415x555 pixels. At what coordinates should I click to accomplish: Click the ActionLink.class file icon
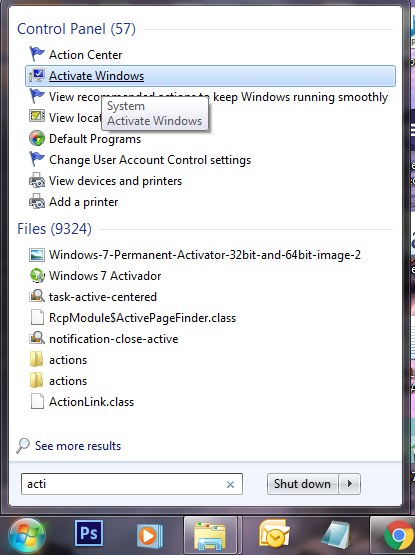pos(36,401)
